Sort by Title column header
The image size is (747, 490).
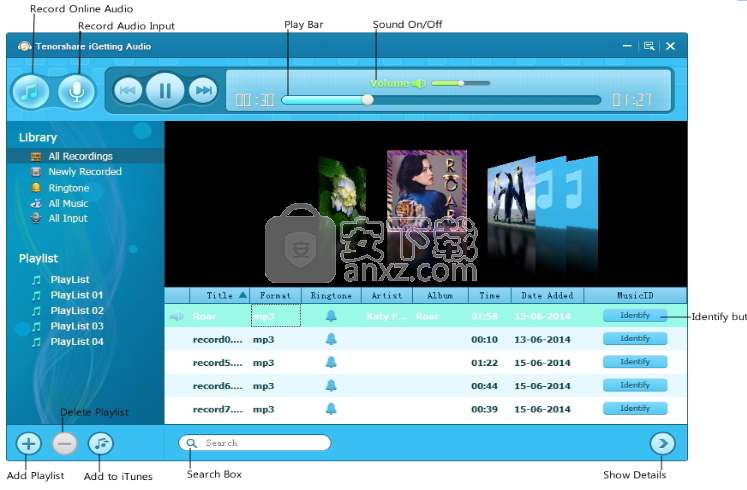tap(220, 296)
